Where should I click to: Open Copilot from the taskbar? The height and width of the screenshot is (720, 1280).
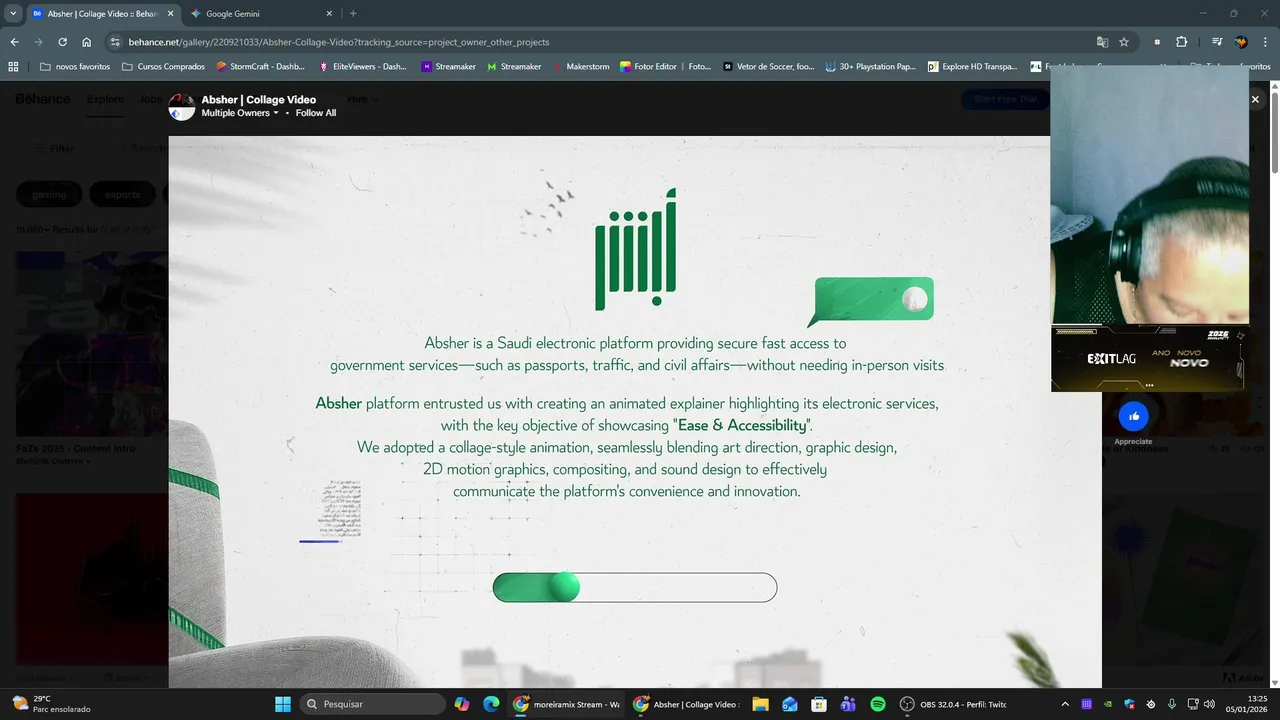click(462, 704)
